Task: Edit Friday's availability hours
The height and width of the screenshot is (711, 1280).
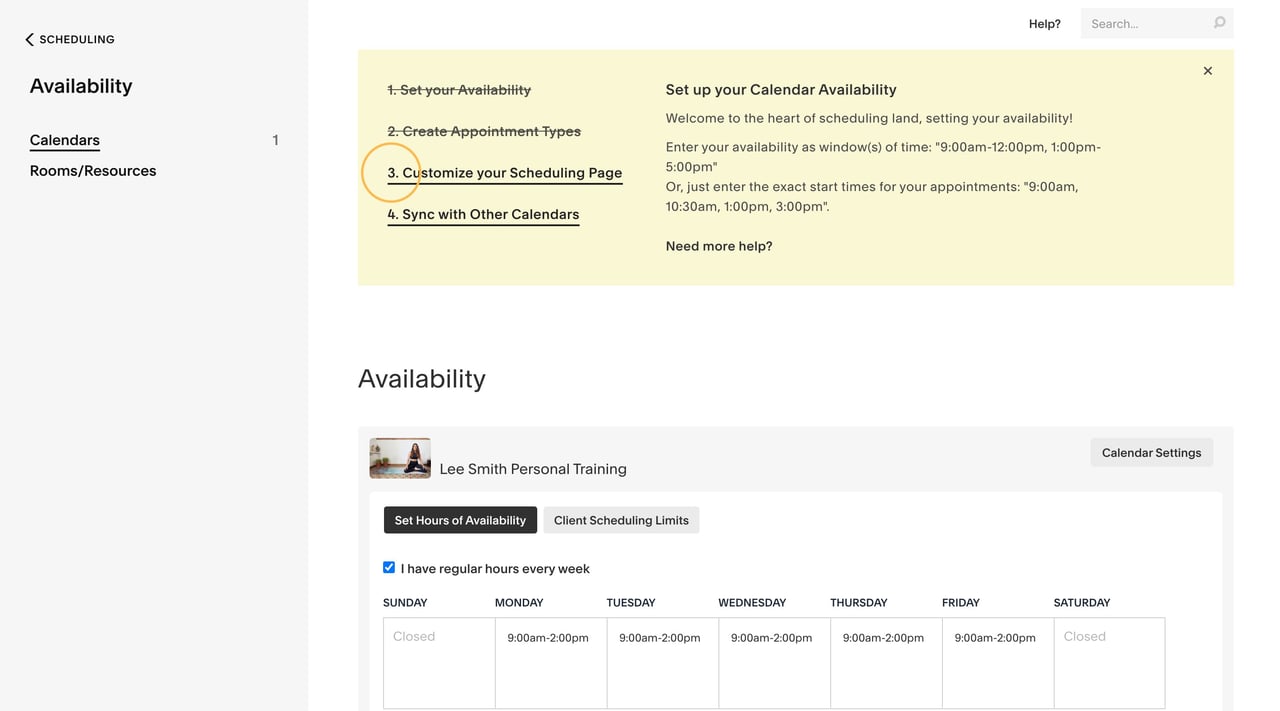Action: [x=996, y=637]
